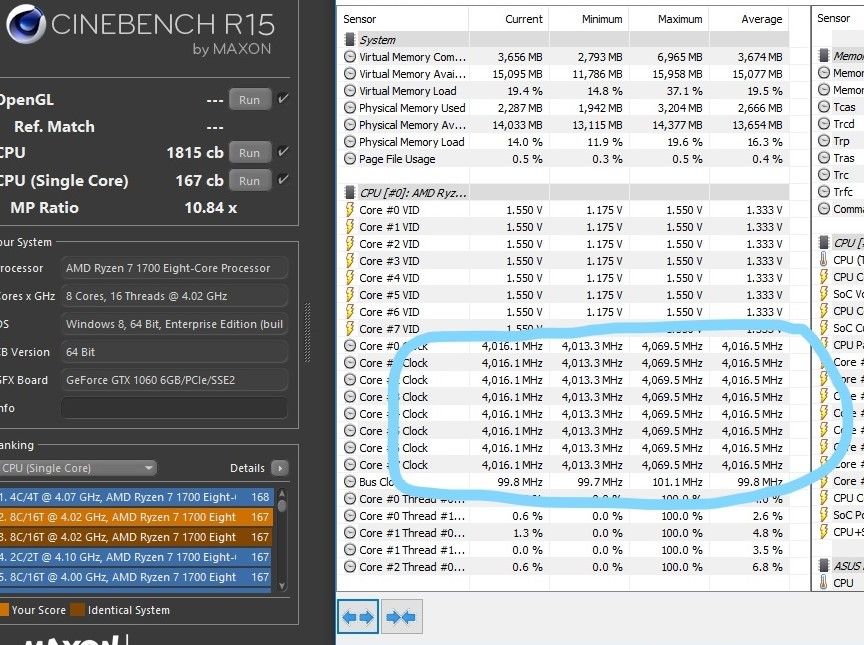864x645 pixels.
Task: Click the Core #1 VID lightning icon
Action: 349,227
